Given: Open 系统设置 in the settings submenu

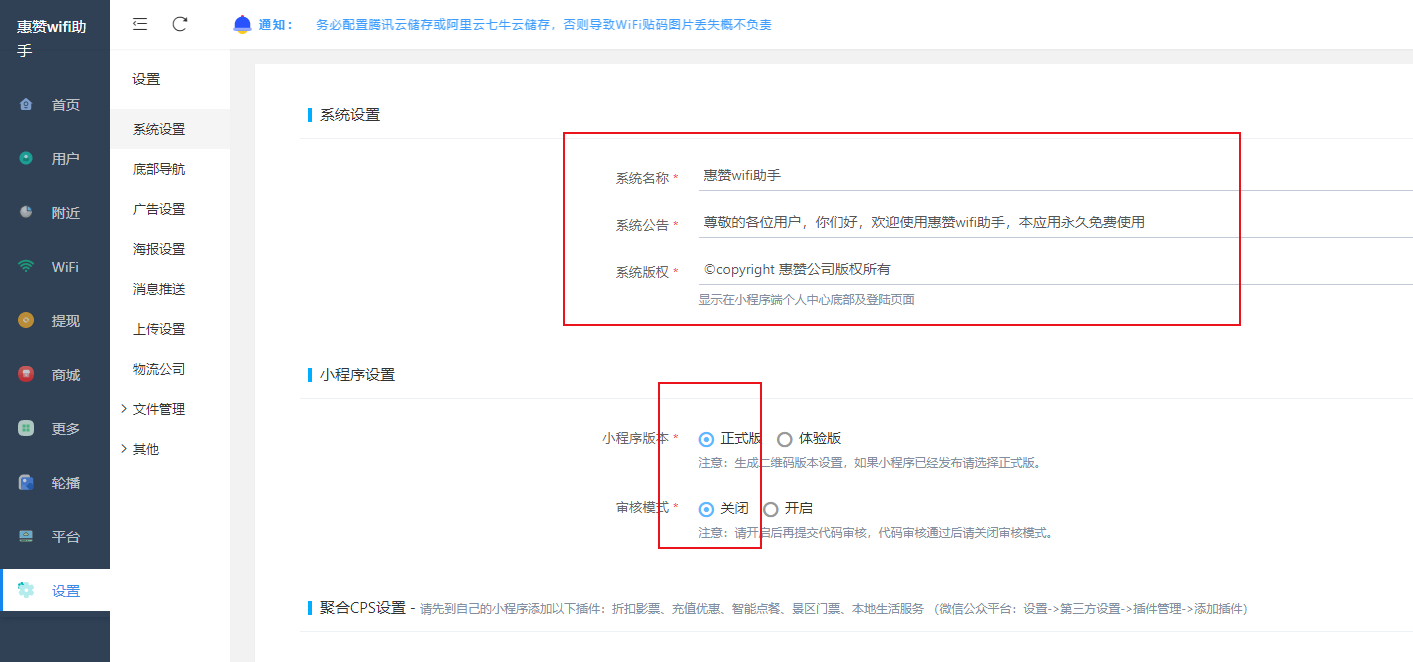Looking at the screenshot, I should coord(170,129).
